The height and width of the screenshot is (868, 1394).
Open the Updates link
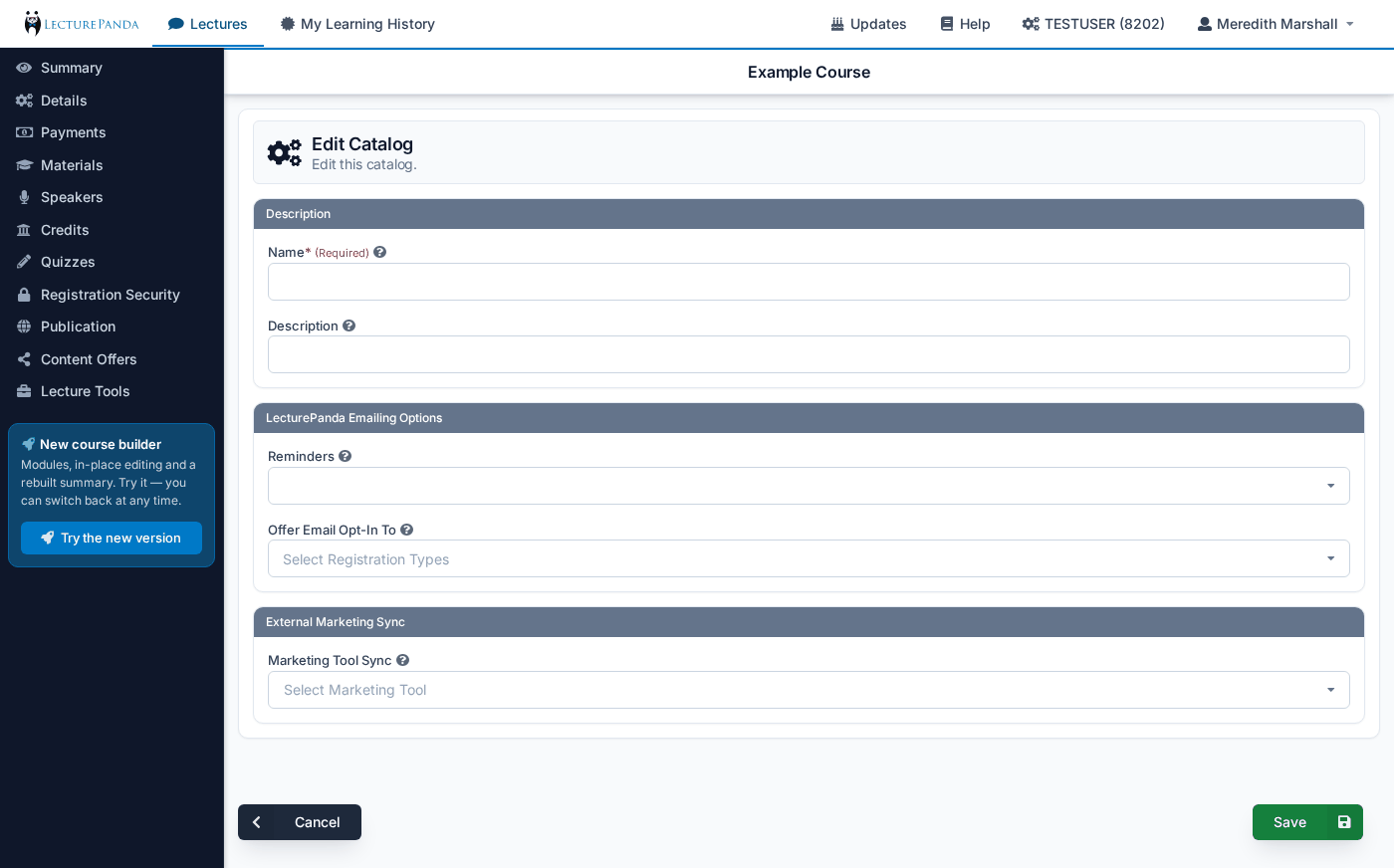coord(868,24)
